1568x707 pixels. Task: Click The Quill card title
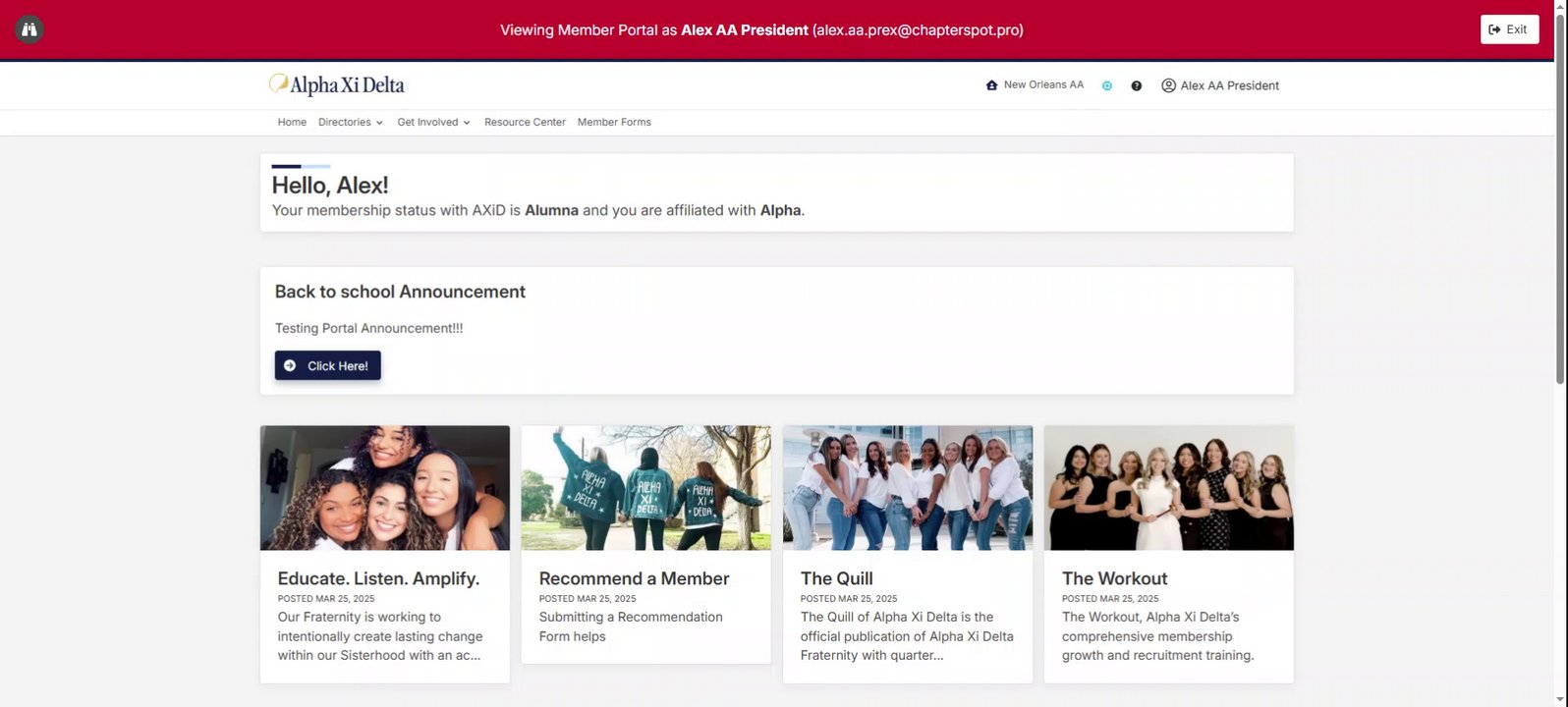point(836,578)
